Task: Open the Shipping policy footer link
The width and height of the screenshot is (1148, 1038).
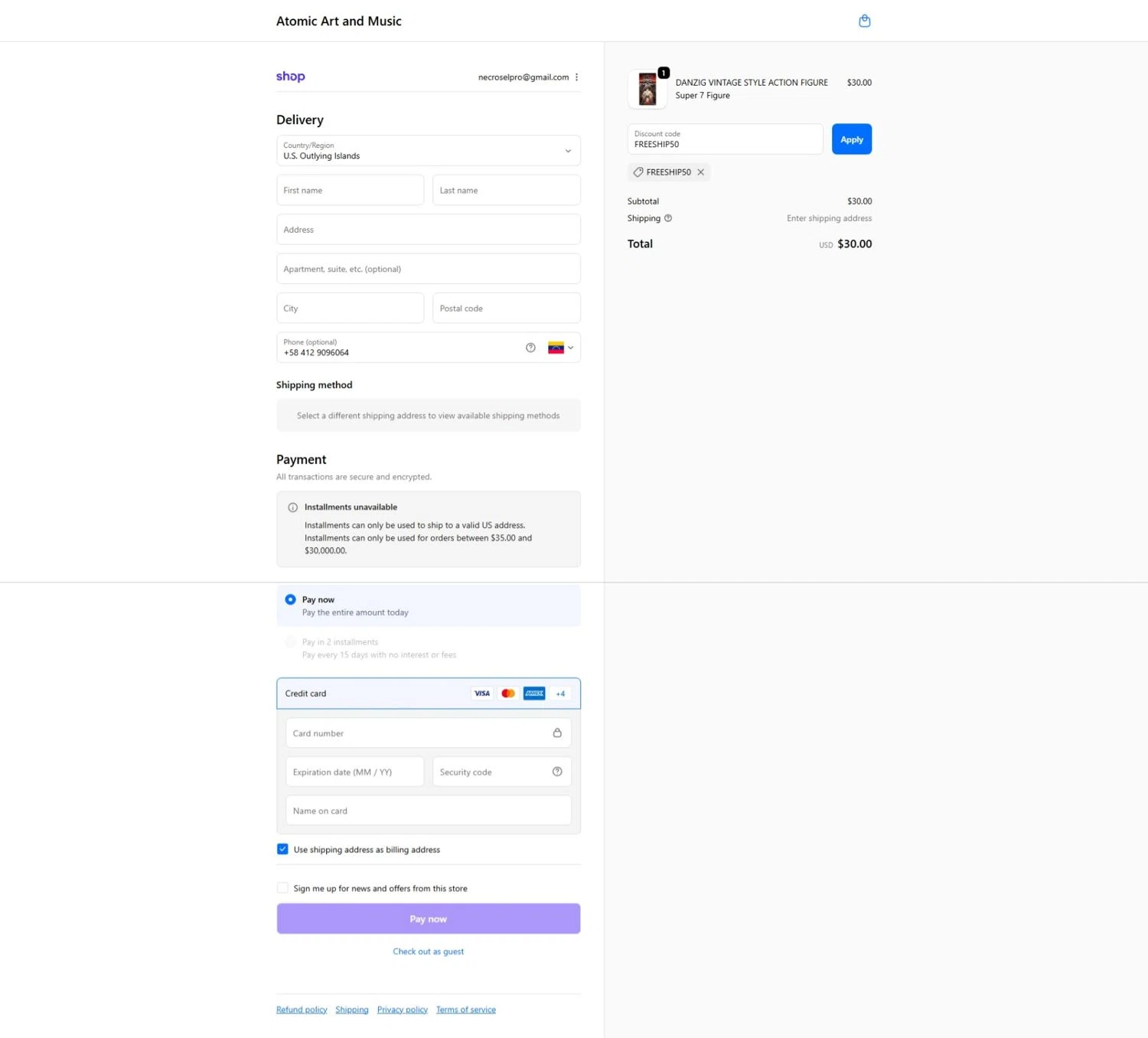Action: (352, 1010)
